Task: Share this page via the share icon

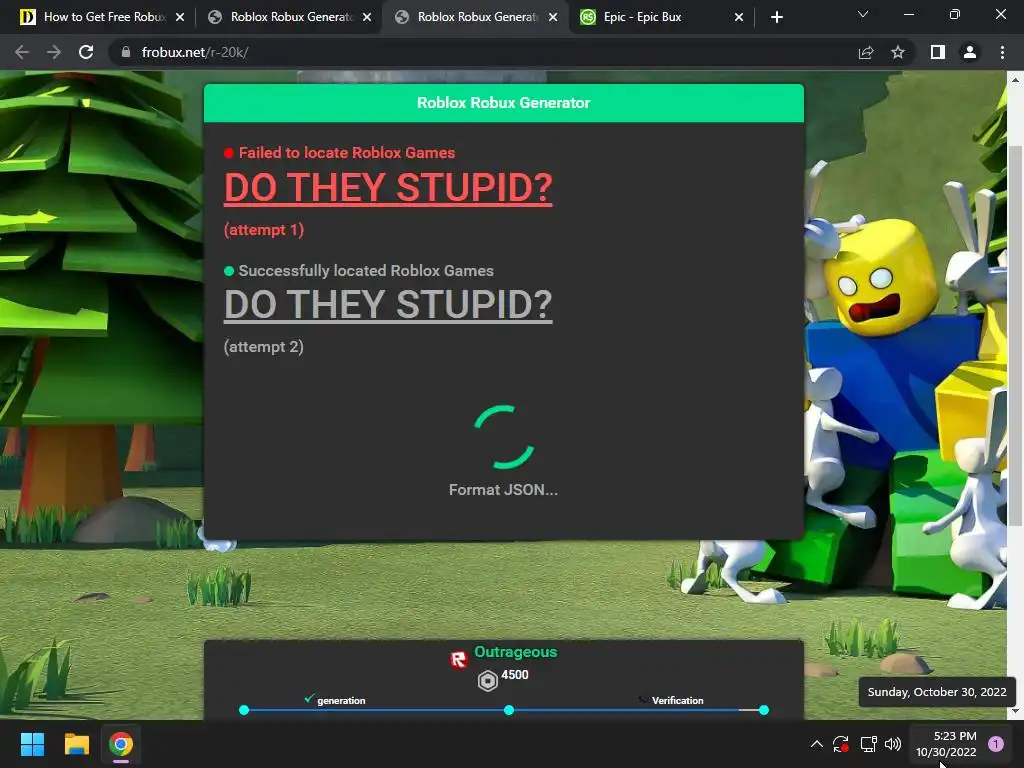Action: click(x=865, y=52)
